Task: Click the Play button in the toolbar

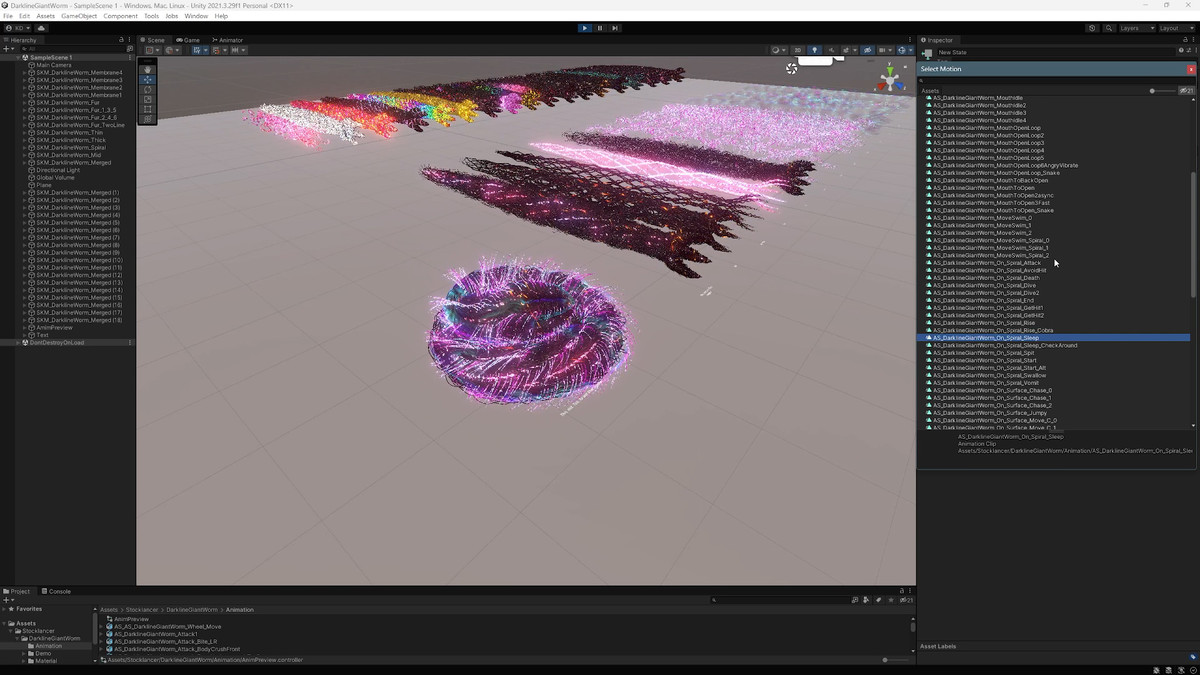Action: 585,28
